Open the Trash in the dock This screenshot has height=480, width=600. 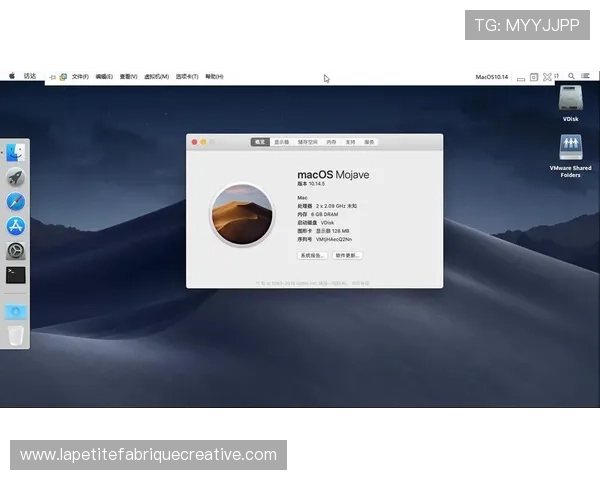coord(15,336)
